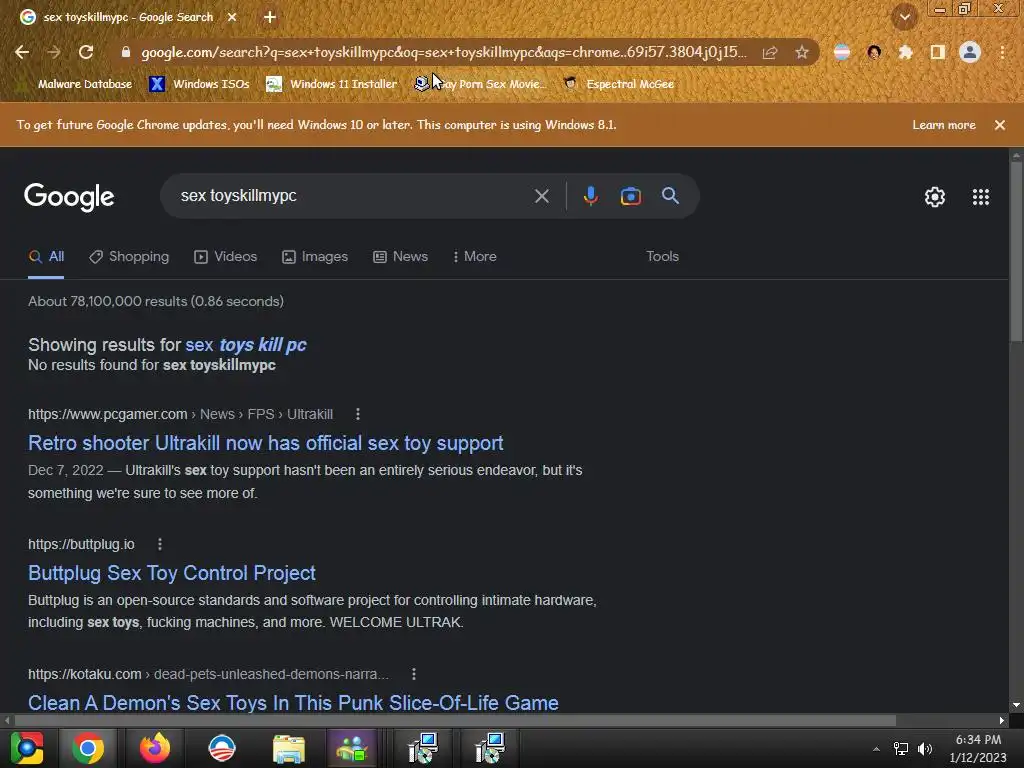Bookmark this page with the star icon
The image size is (1024, 768).
(x=801, y=52)
